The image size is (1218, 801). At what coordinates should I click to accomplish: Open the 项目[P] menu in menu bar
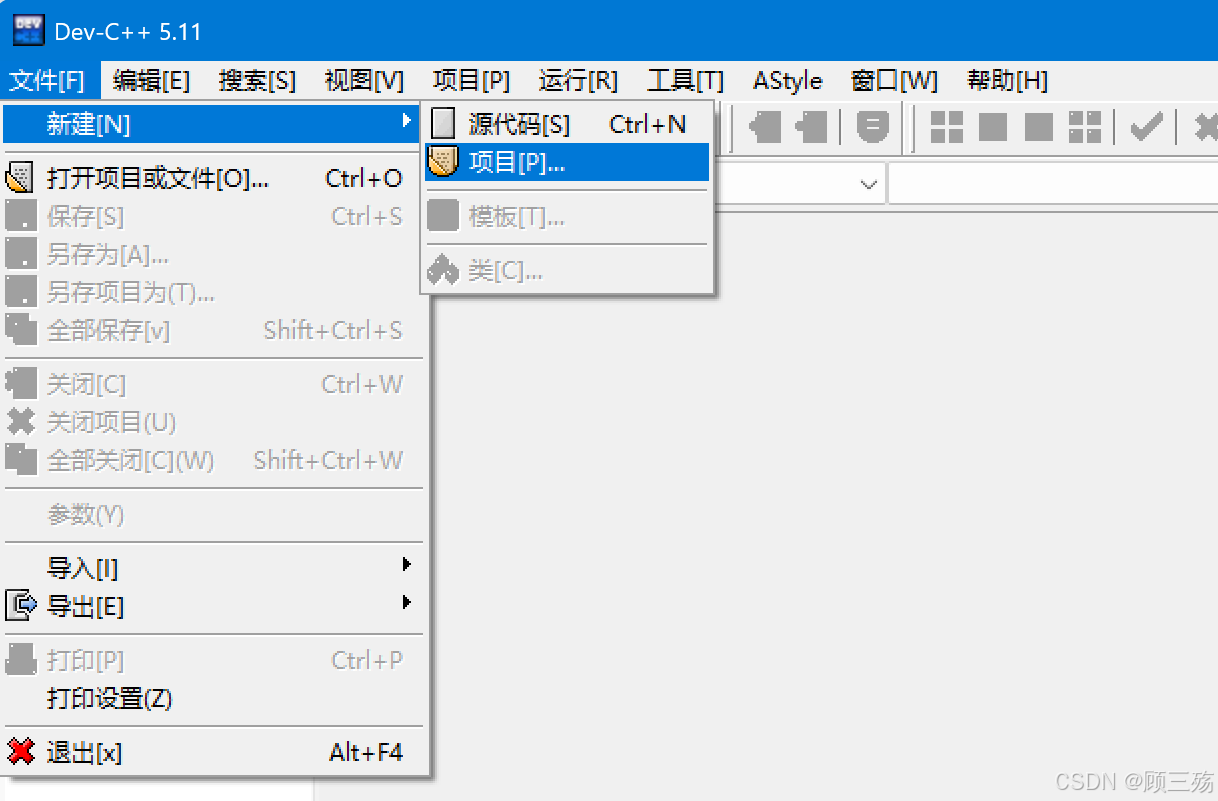pyautogui.click(x=471, y=80)
